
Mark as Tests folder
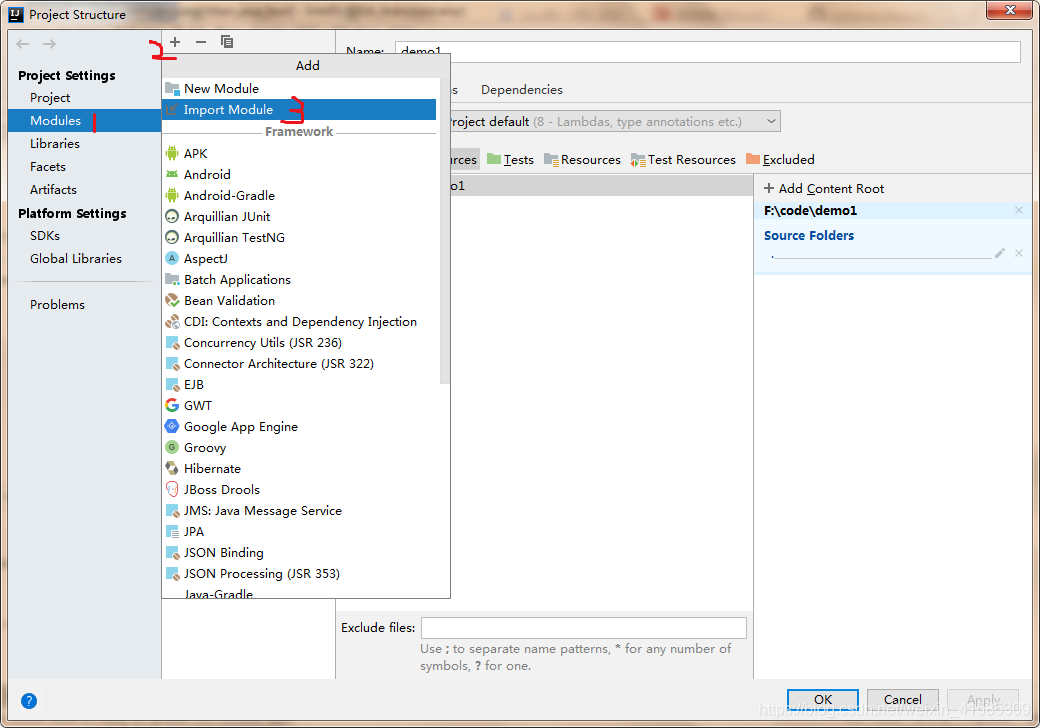[x=510, y=159]
